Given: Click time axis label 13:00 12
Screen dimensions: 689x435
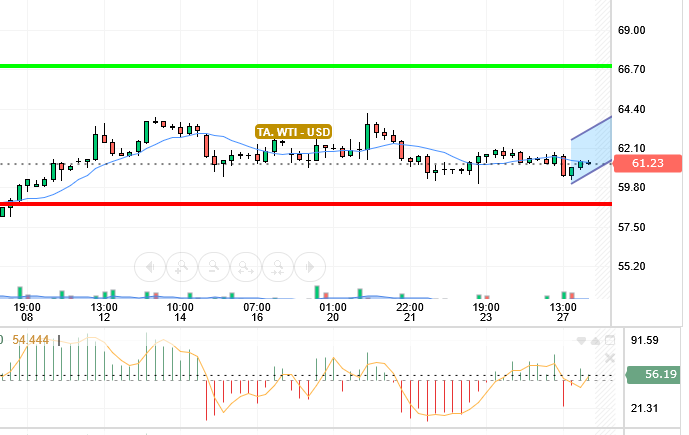Looking at the screenshot, I should (x=104, y=312).
